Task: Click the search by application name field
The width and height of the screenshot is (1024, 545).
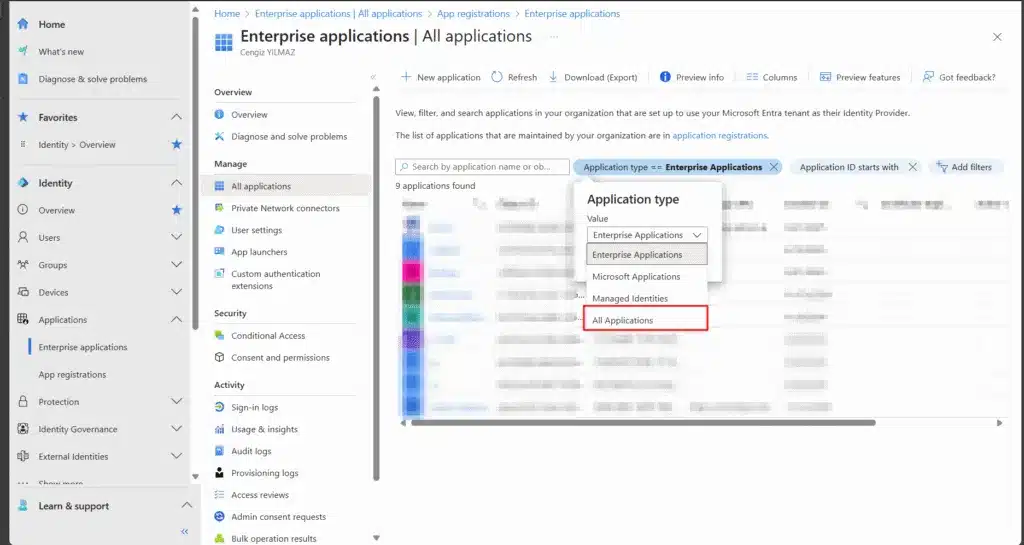Action: click(483, 167)
